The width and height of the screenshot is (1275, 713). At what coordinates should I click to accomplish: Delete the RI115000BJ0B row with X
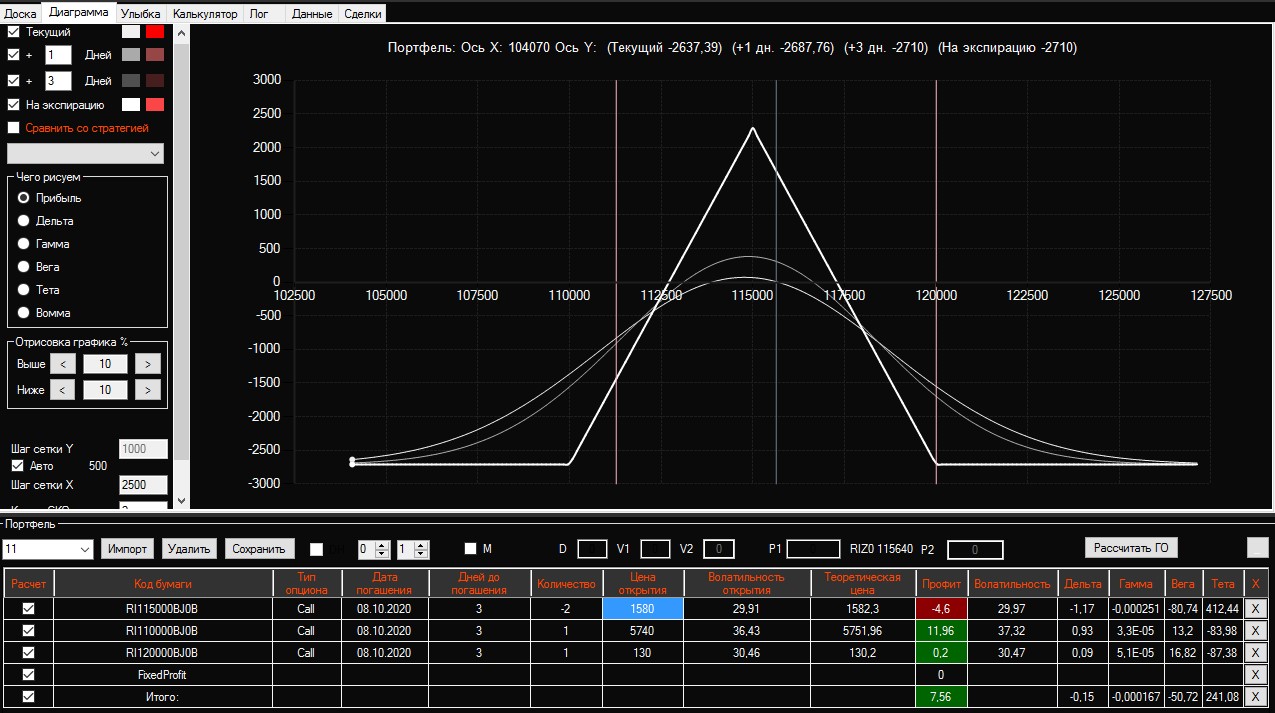(1255, 608)
